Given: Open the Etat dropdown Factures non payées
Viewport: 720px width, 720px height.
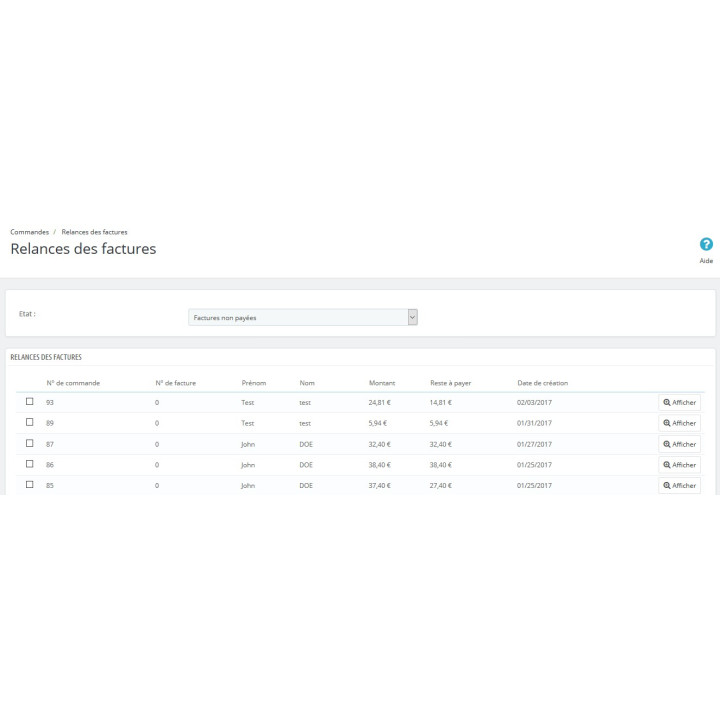Looking at the screenshot, I should click(x=303, y=317).
